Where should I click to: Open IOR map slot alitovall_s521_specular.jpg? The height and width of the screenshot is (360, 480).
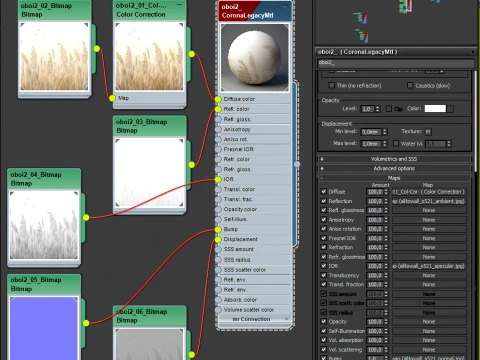pyautogui.click(x=428, y=266)
